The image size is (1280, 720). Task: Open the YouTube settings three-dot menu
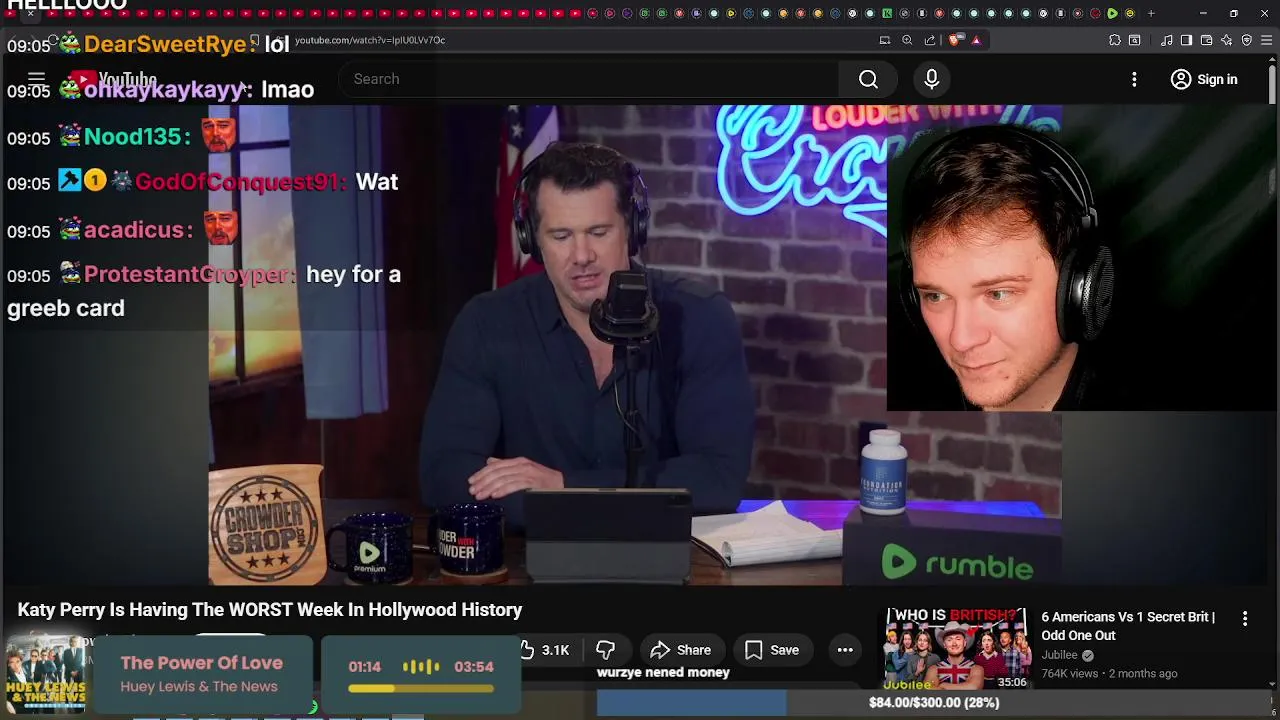point(1134,79)
